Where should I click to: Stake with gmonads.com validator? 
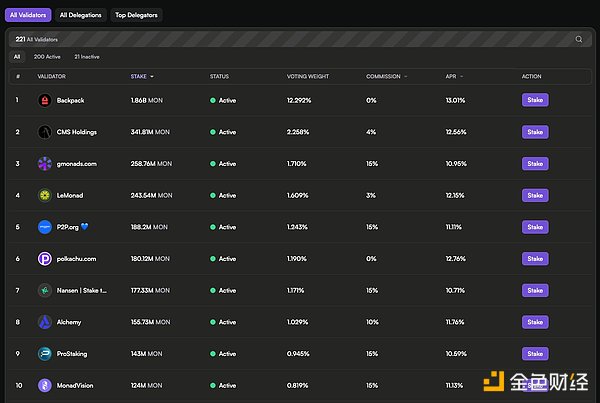[535, 164]
